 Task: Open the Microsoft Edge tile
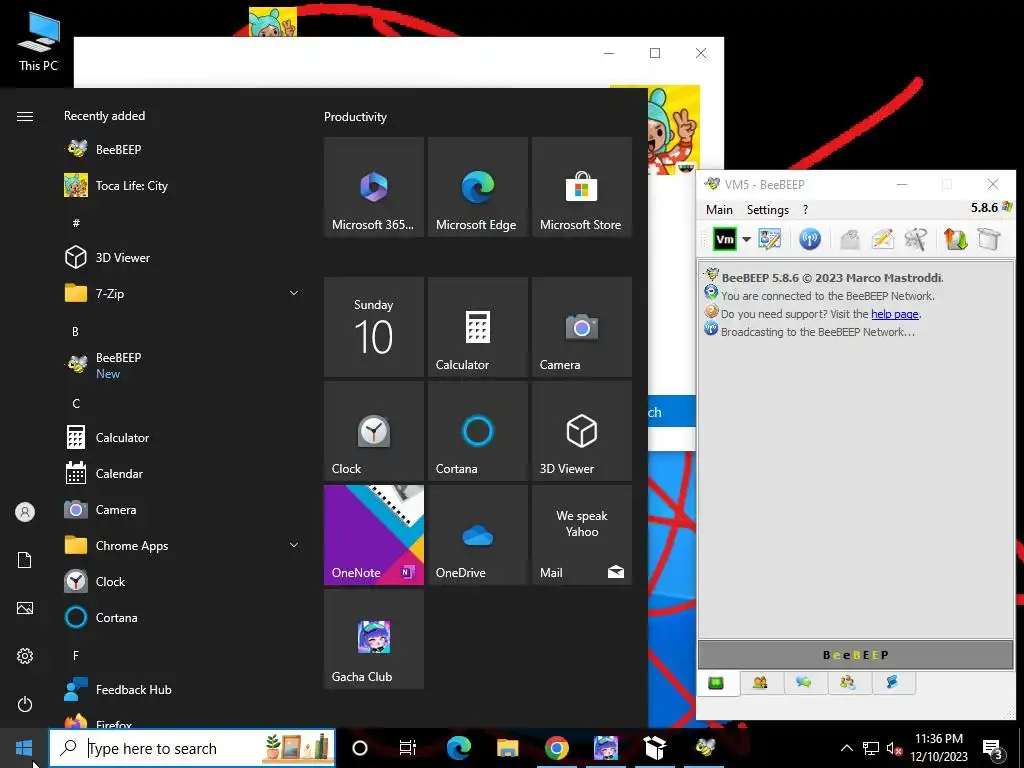click(x=477, y=187)
